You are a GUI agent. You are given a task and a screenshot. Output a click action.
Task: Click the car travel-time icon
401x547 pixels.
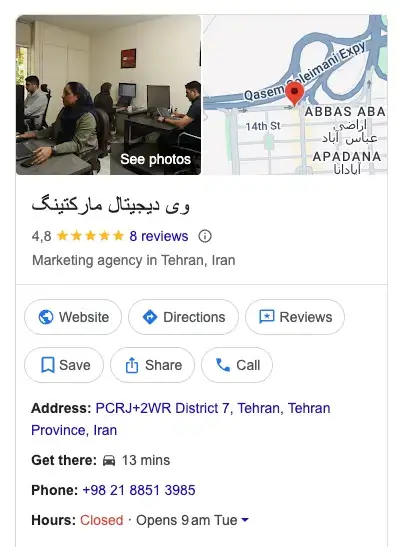109,460
